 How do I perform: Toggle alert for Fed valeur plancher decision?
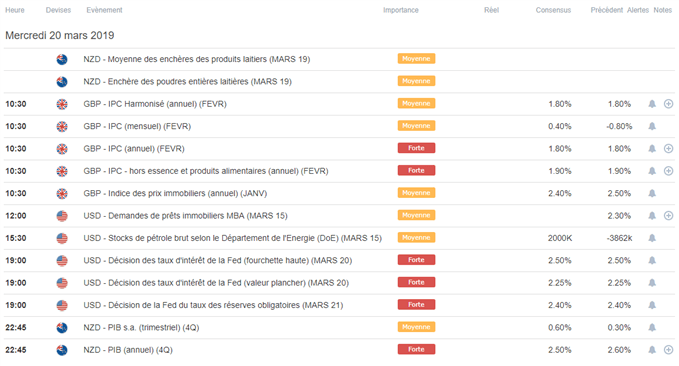point(652,283)
